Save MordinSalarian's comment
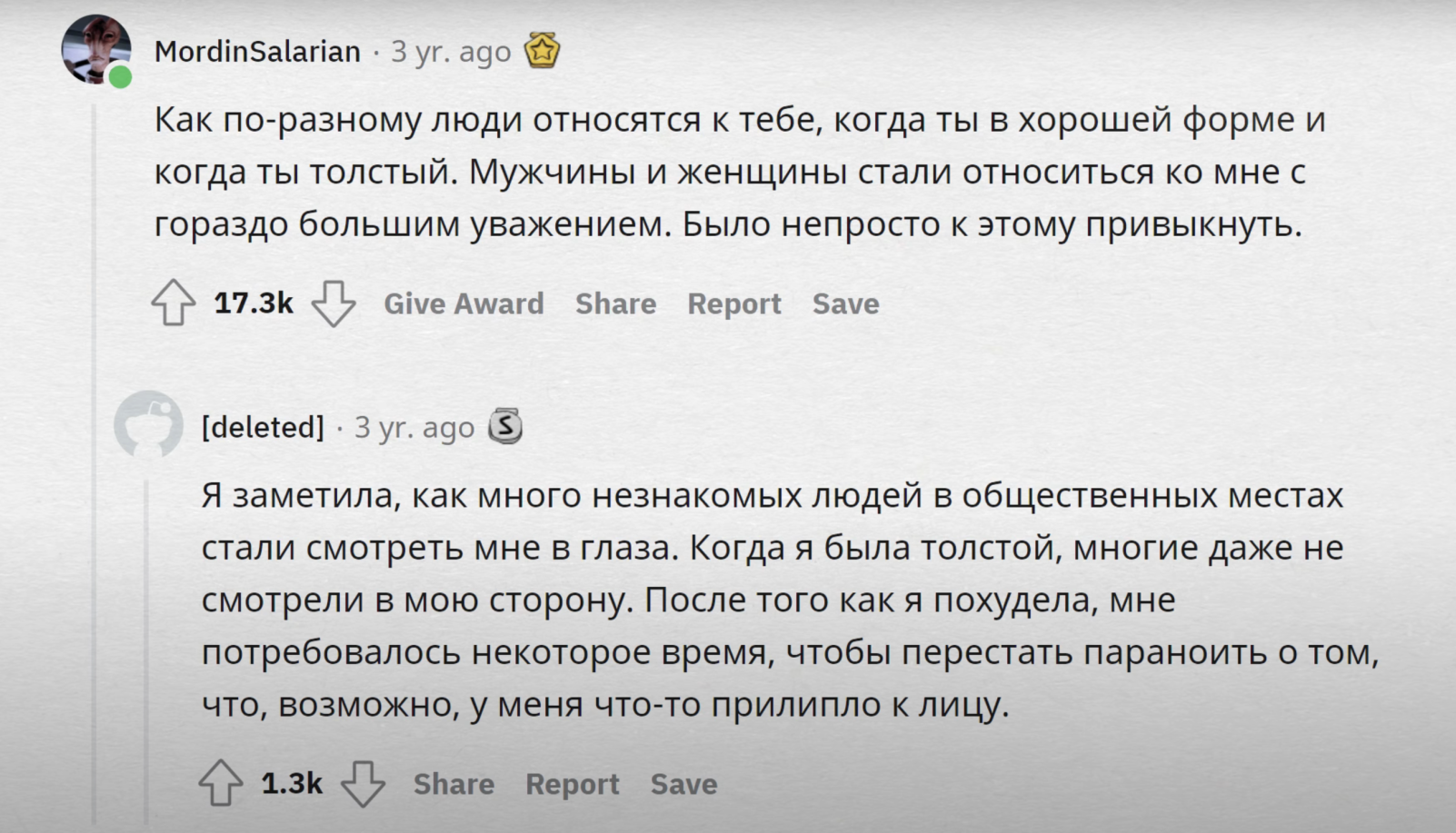The height and width of the screenshot is (833, 1456). (x=846, y=303)
